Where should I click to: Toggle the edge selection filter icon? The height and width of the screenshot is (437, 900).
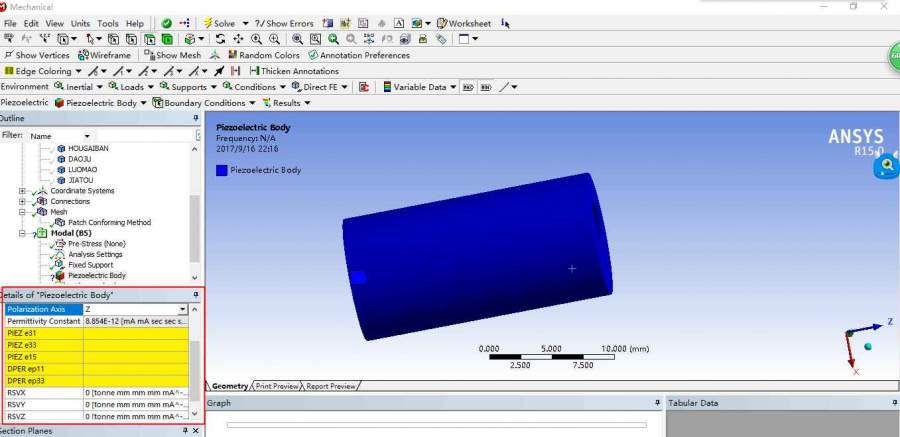click(x=131, y=39)
